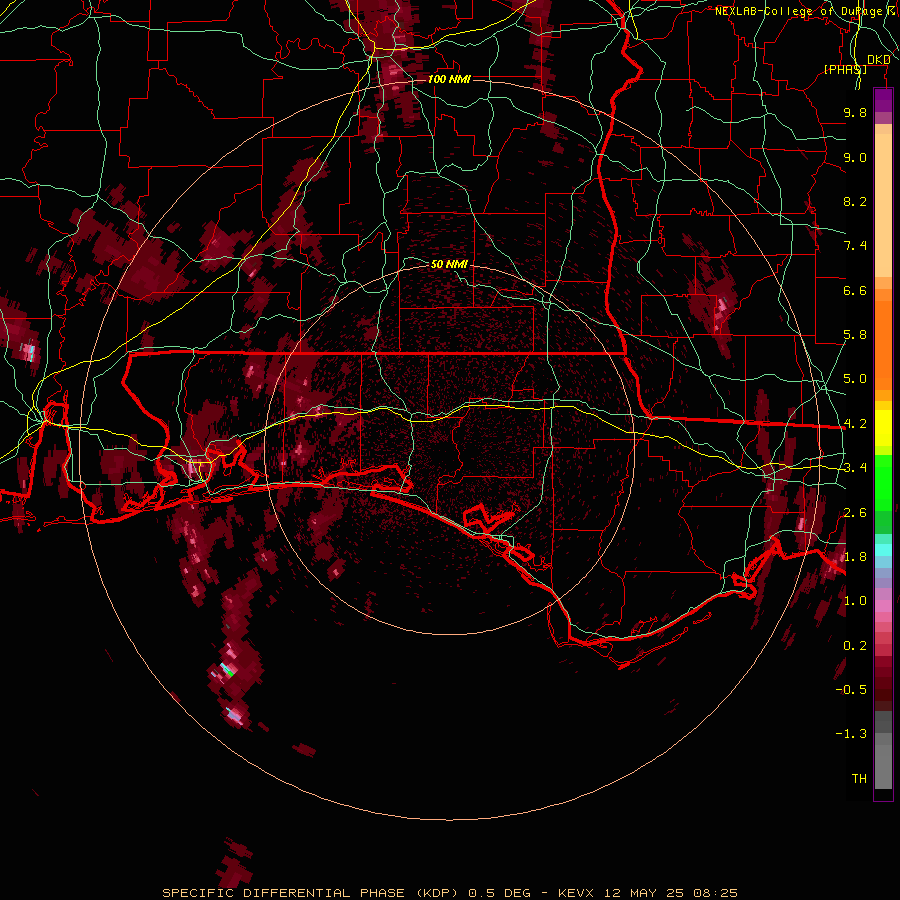Click the TH legend label
Viewport: 900px width, 900px height.
pos(859,779)
